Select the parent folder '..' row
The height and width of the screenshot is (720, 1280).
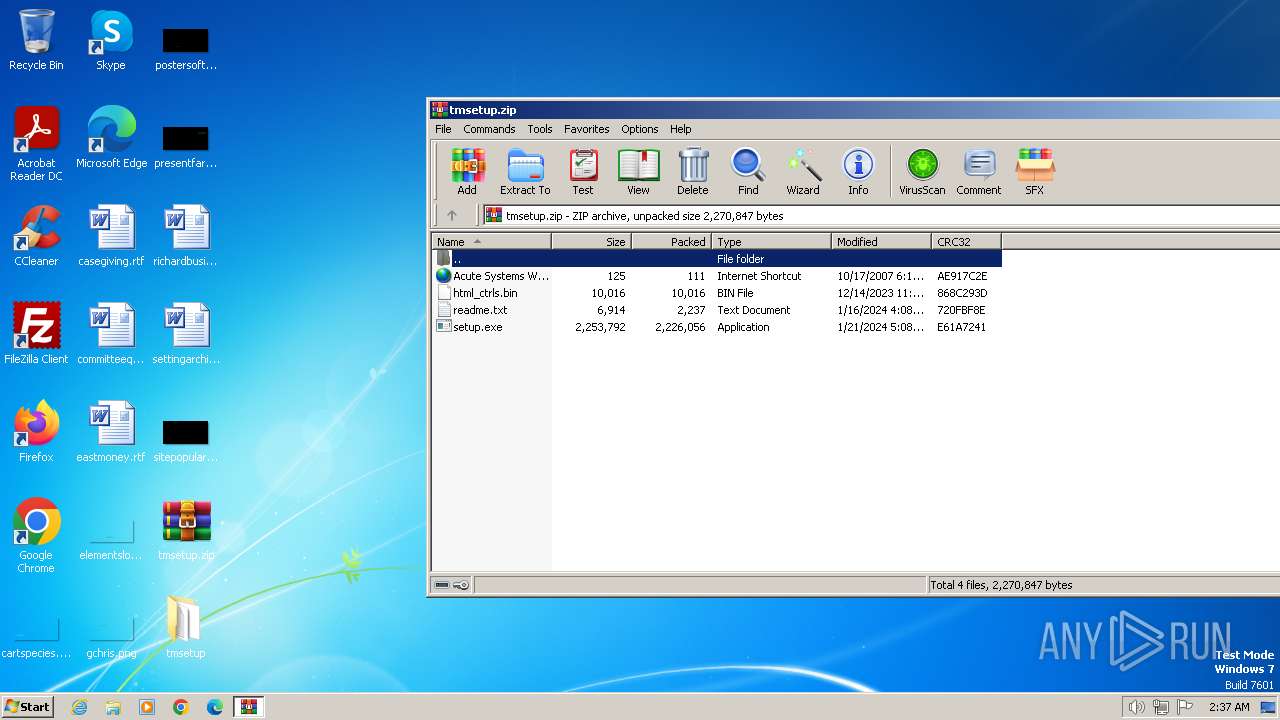tap(716, 259)
